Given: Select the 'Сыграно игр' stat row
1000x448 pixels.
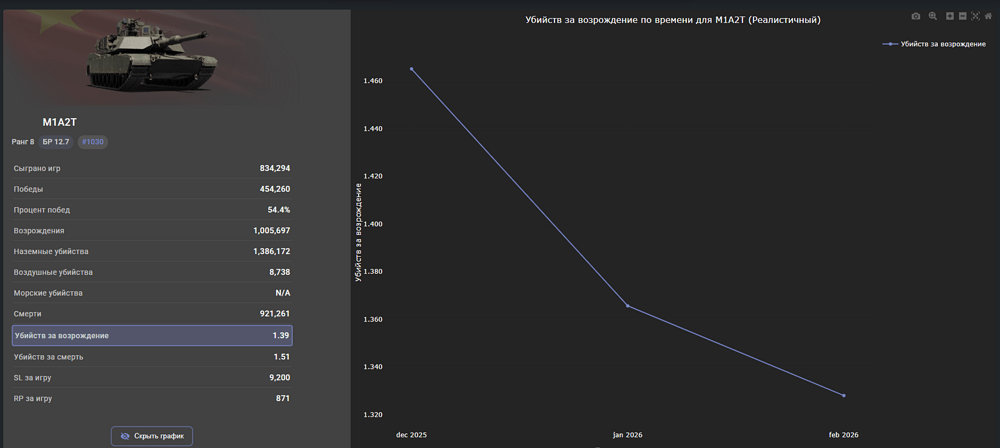Looking at the screenshot, I should point(152,169).
